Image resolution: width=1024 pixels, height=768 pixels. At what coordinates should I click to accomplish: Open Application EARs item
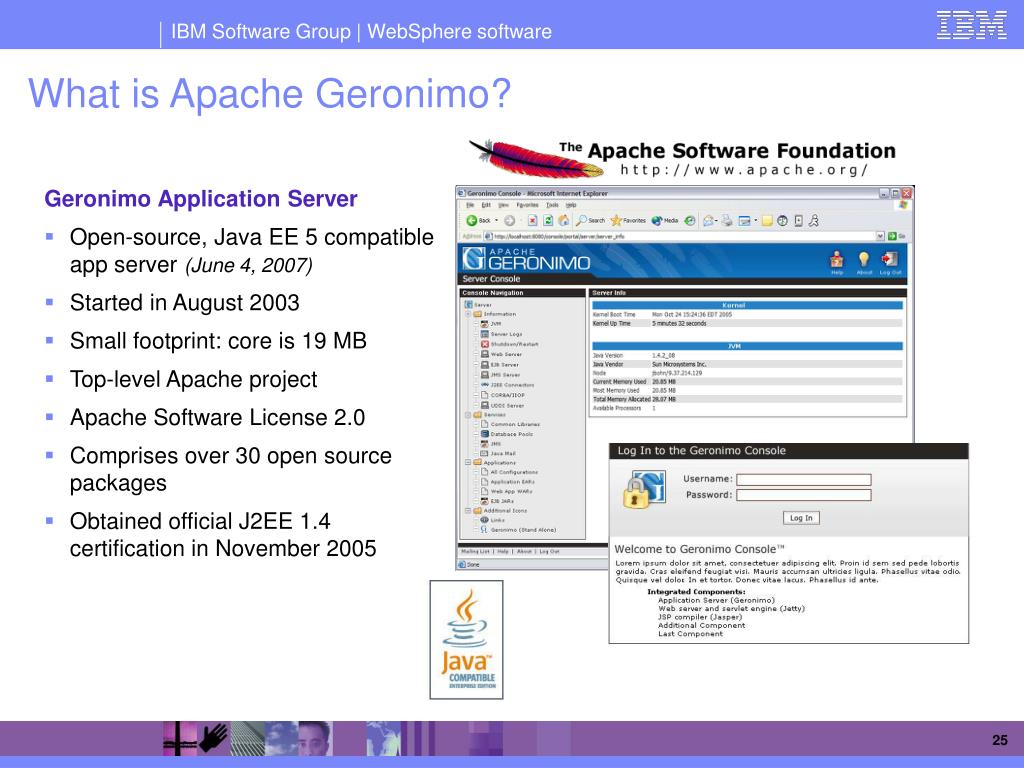[x=507, y=481]
